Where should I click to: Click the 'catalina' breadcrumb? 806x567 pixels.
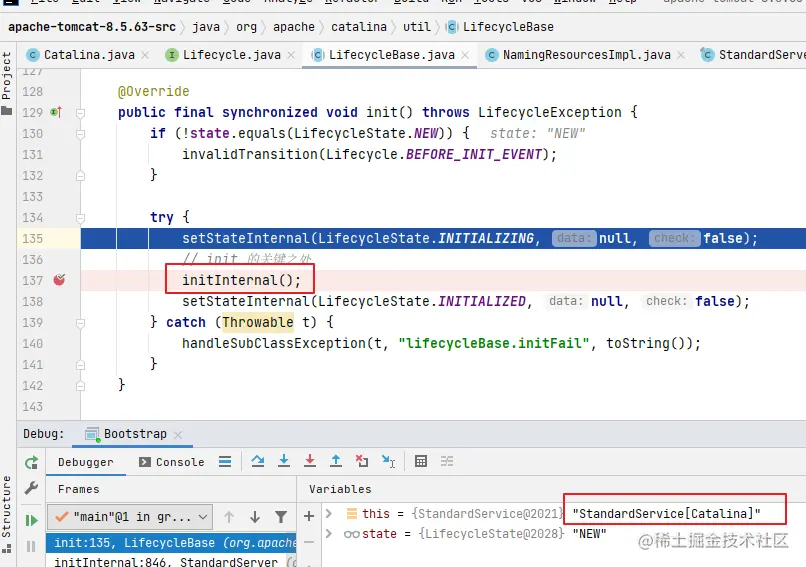pos(359,27)
